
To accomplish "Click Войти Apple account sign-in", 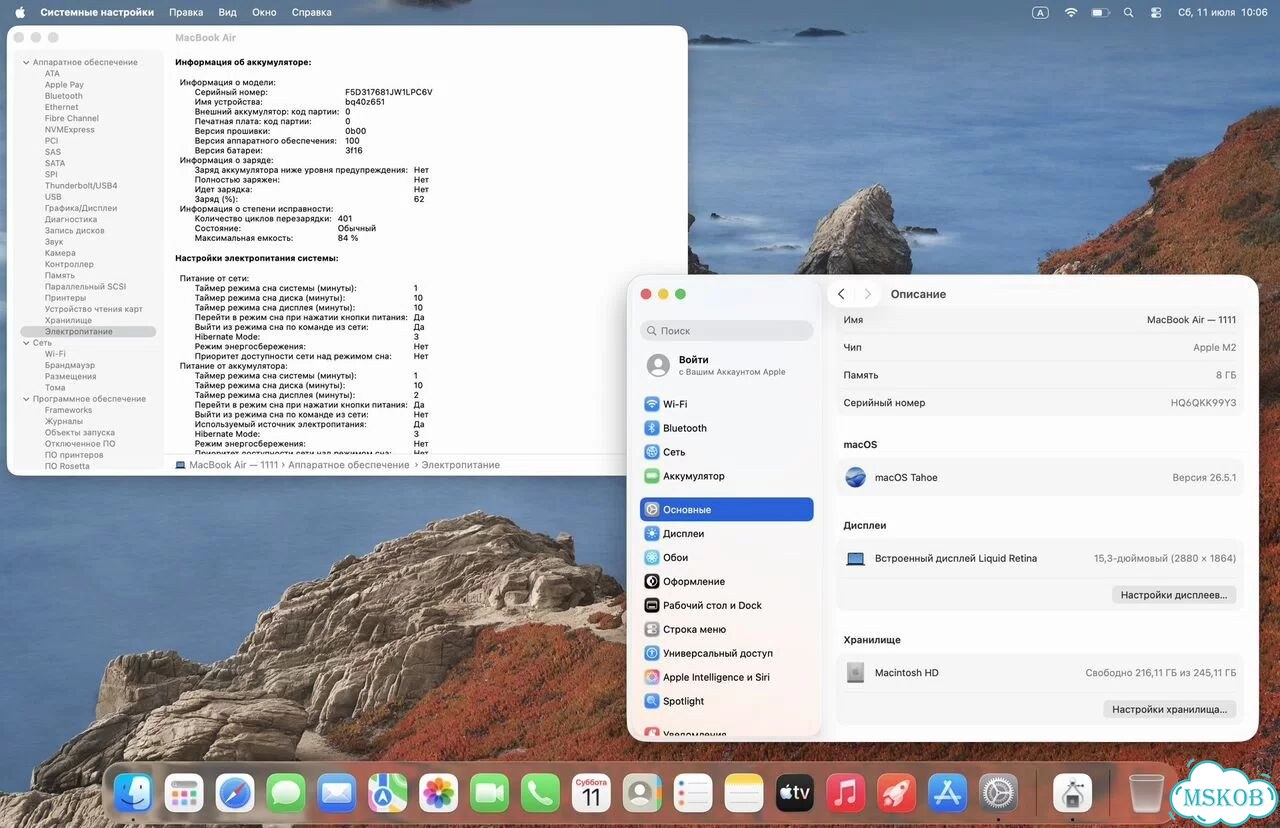I will pyautogui.click(x=726, y=365).
